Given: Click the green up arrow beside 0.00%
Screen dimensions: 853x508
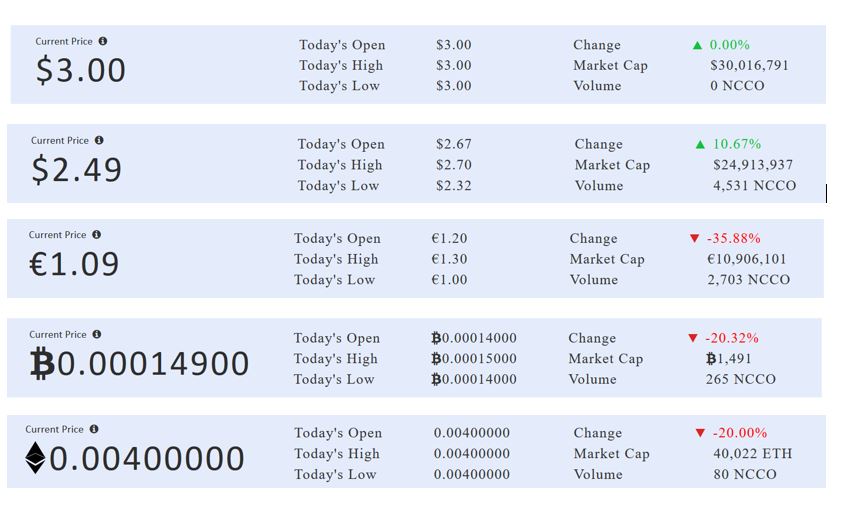Looking at the screenshot, I should click(697, 45).
